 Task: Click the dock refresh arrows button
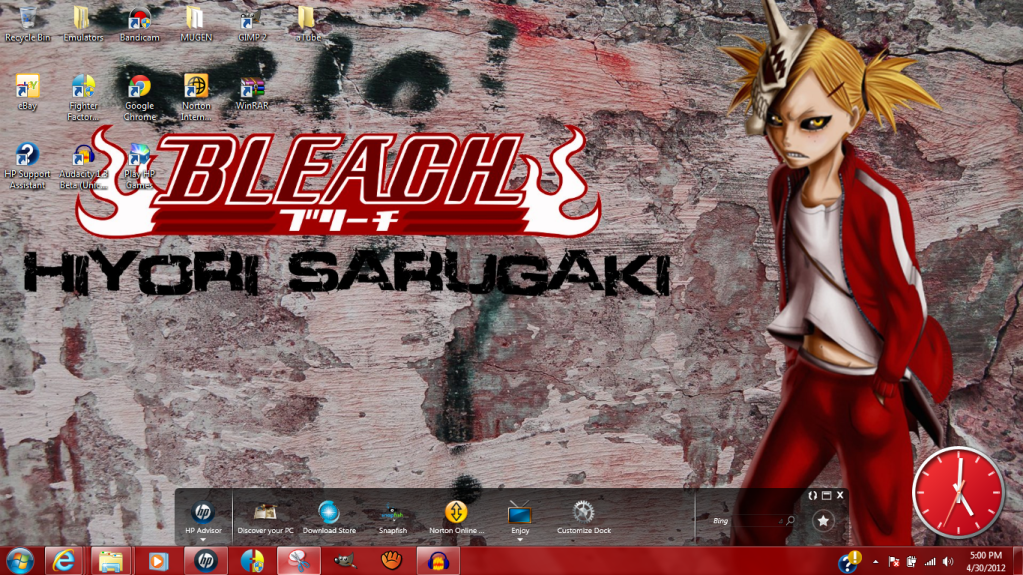coord(812,495)
